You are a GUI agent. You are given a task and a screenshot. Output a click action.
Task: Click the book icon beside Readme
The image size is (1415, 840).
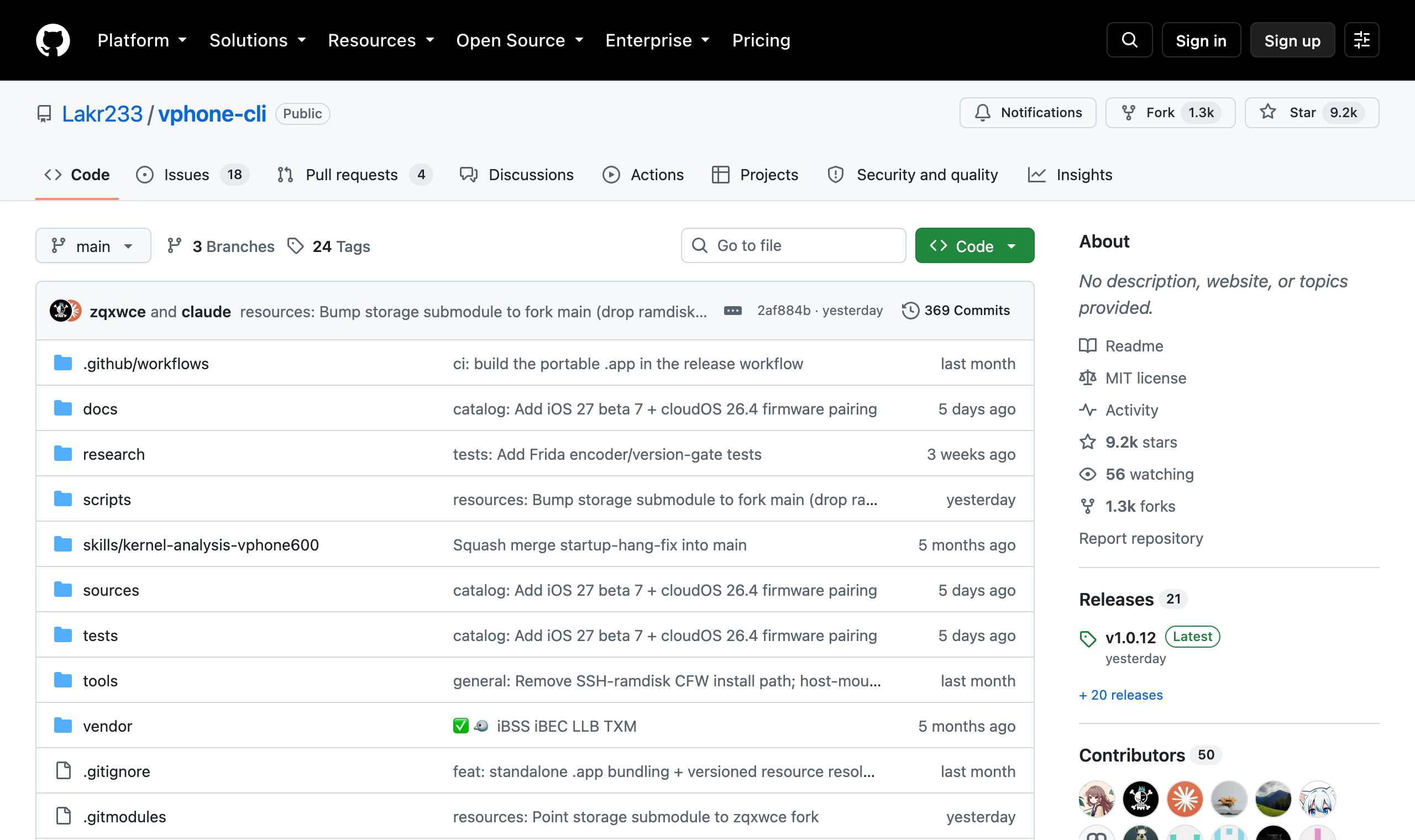[1087, 346]
